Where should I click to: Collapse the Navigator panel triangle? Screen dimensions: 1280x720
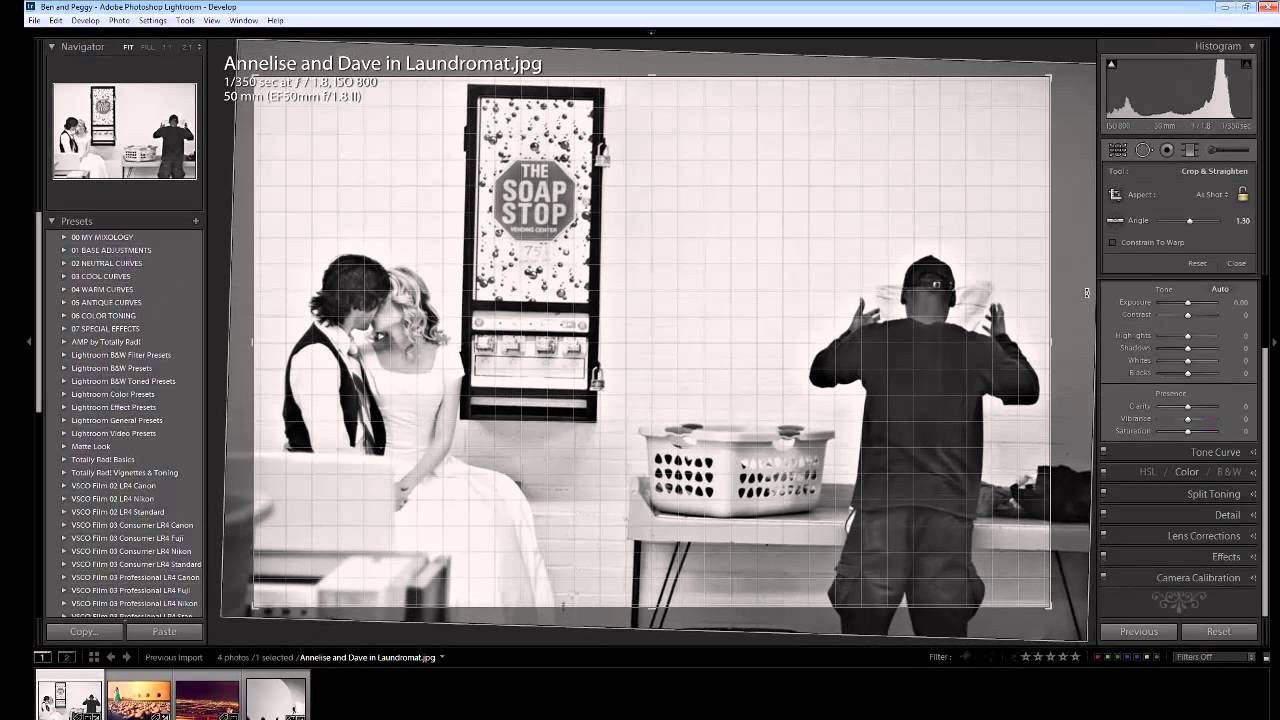(x=52, y=46)
